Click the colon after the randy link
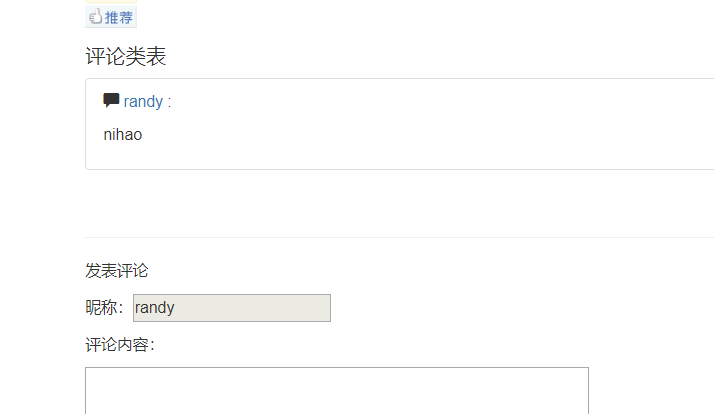Viewport: 714px width, 414px height. (169, 102)
